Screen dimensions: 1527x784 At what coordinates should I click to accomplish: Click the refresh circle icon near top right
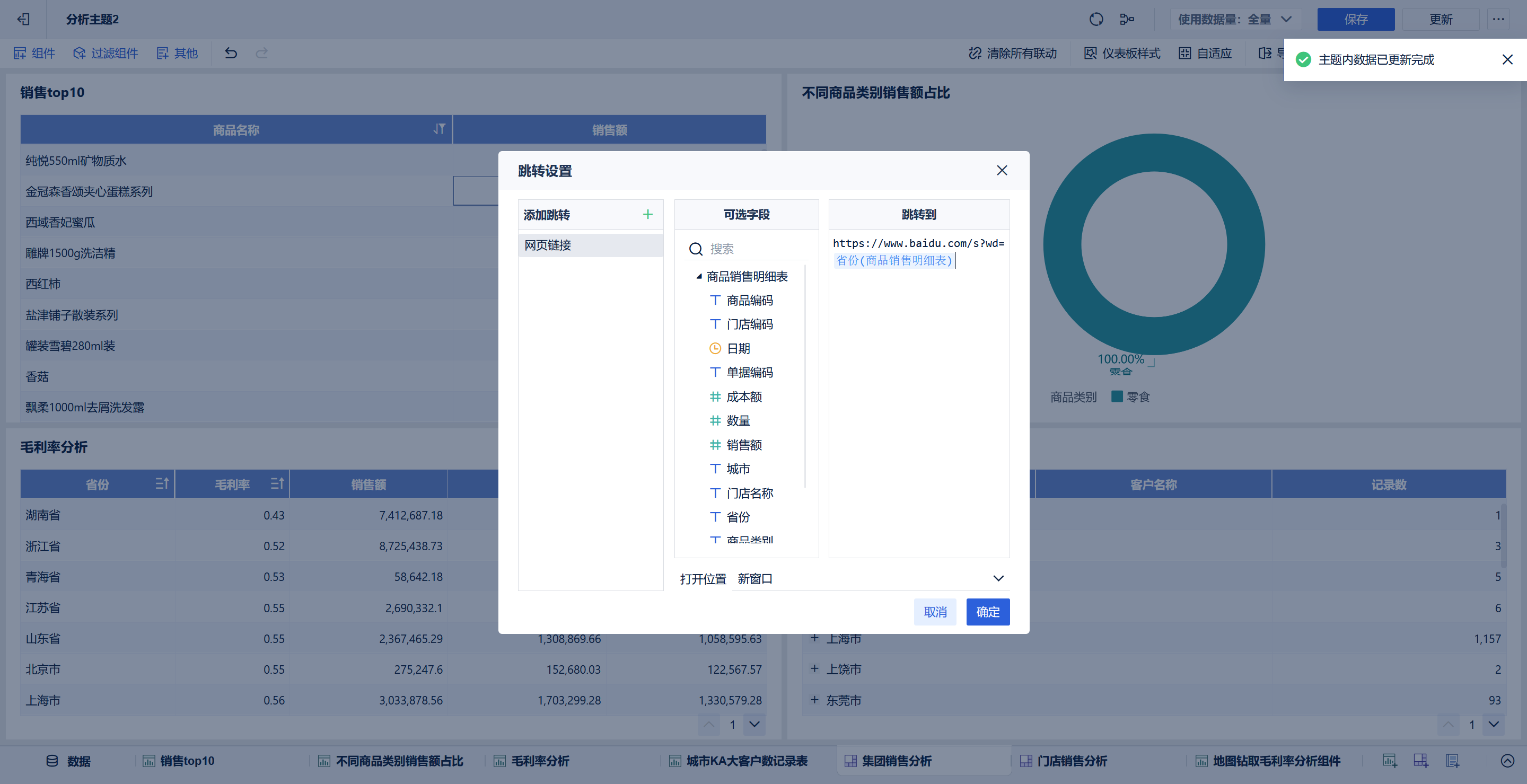[1096, 19]
